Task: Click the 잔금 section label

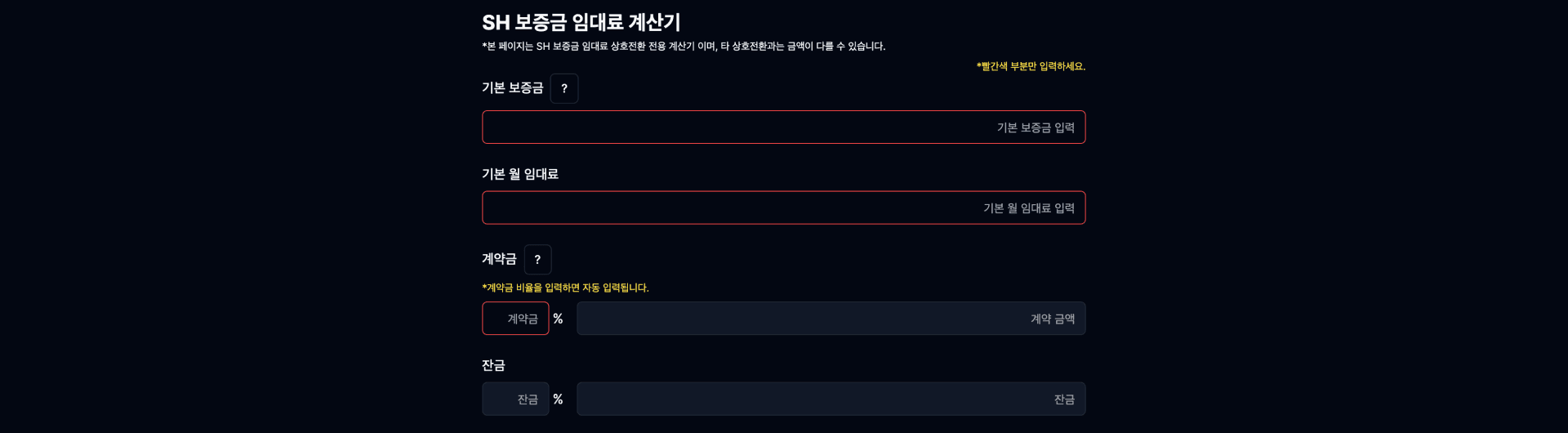Action: [493, 365]
